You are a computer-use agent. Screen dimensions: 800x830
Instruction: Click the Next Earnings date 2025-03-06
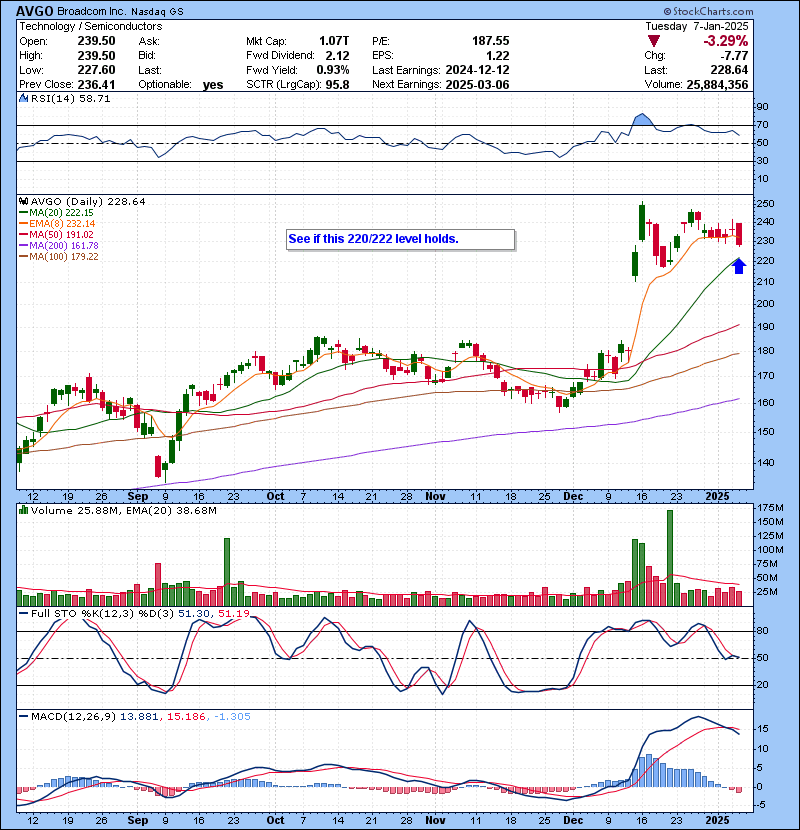pyautogui.click(x=478, y=84)
